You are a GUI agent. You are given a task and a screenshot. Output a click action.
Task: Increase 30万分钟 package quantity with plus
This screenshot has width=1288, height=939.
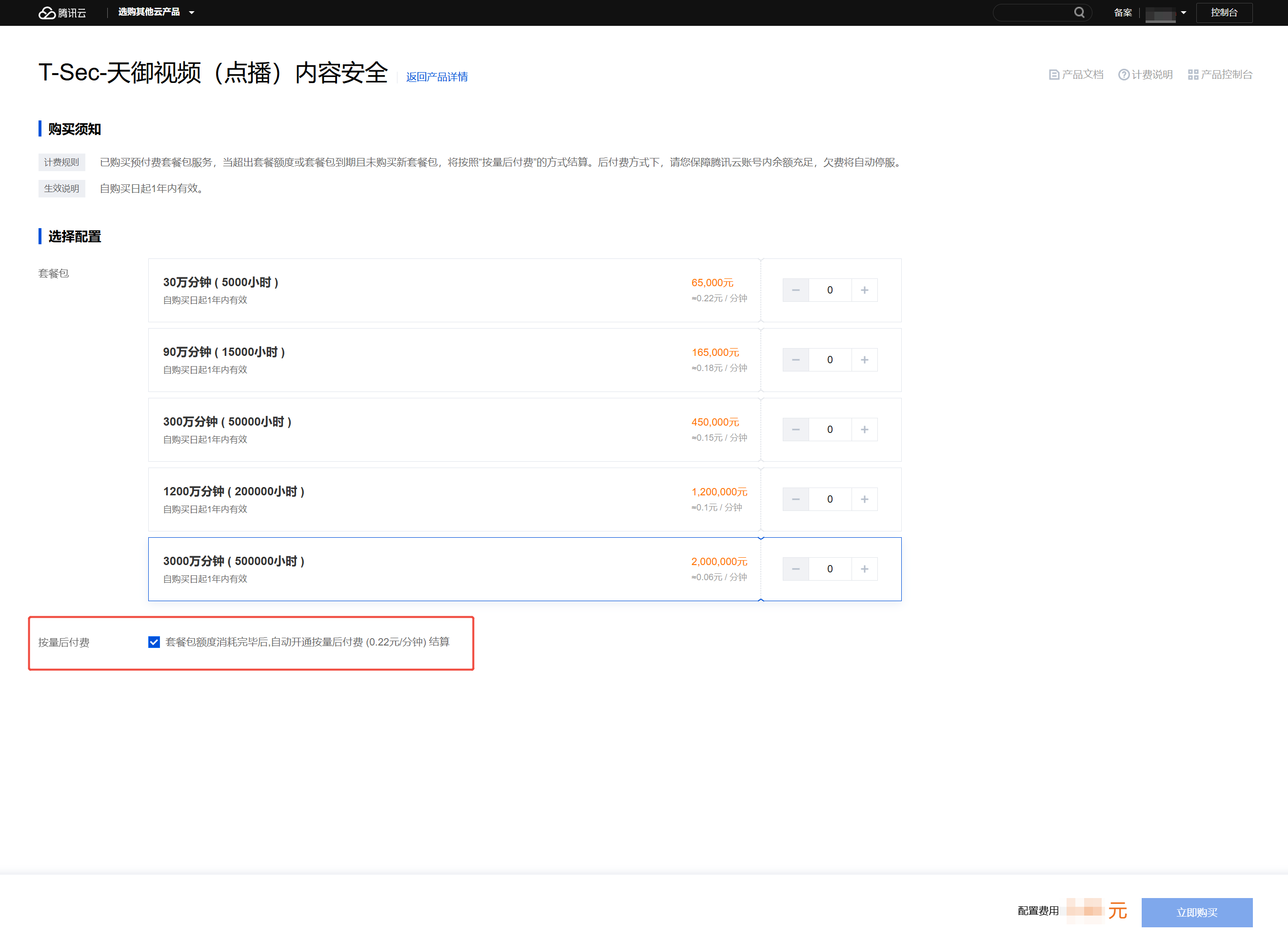tap(864, 290)
